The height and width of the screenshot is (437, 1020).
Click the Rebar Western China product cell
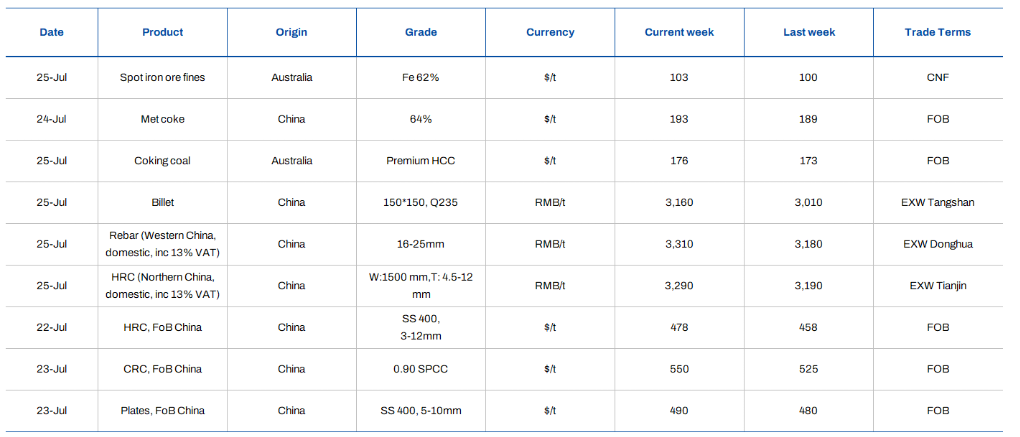(x=163, y=244)
